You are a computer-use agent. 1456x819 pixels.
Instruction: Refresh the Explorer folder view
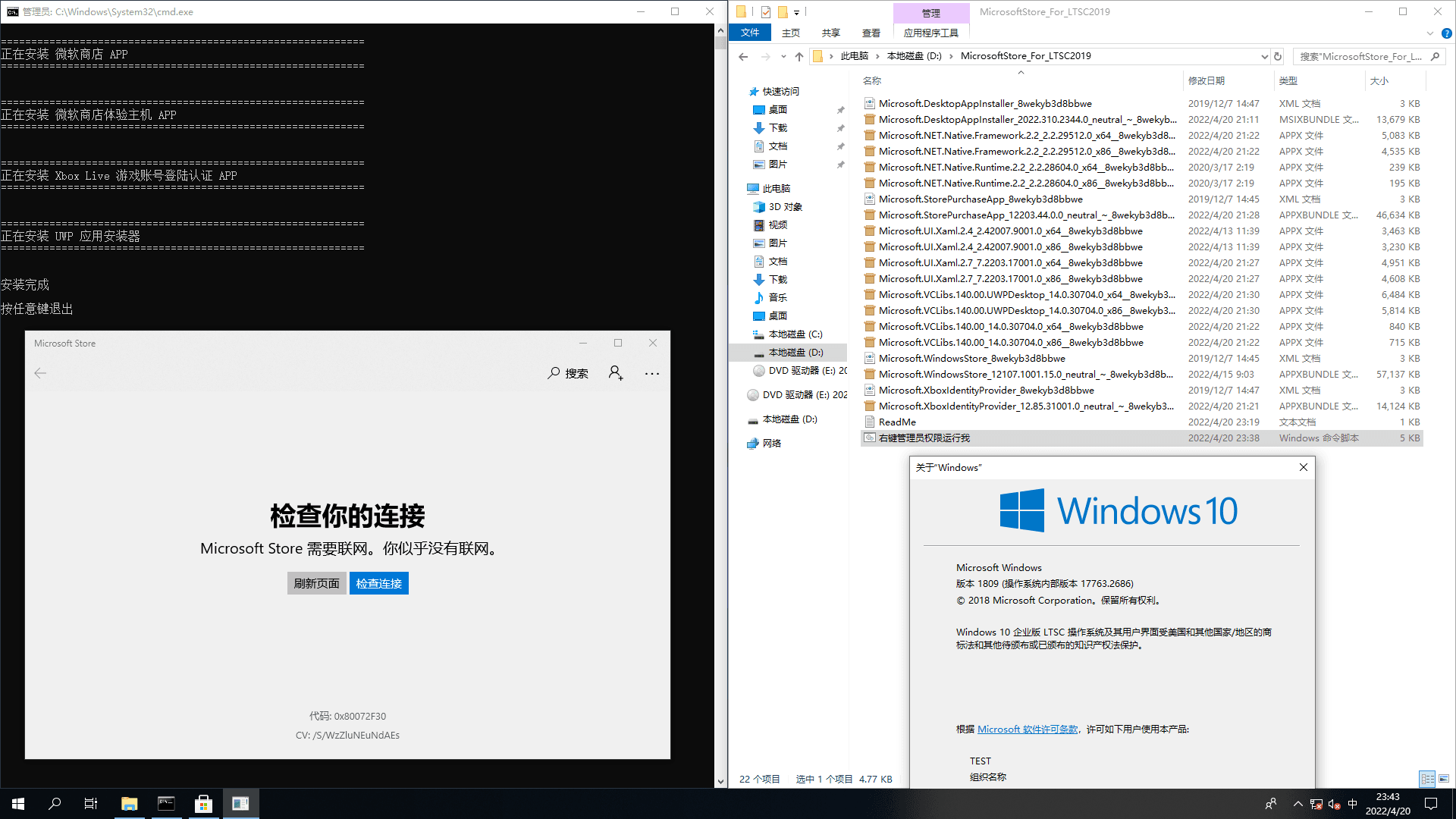point(1278,56)
